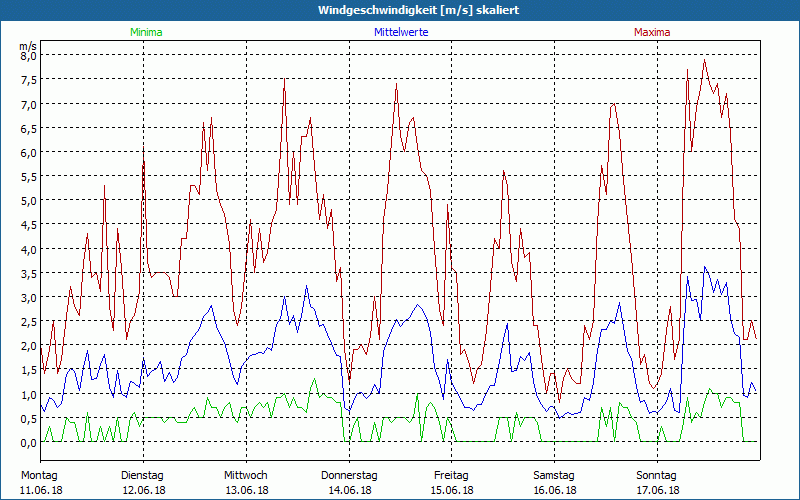
Task: Select the Mittwoch day label
Action: (245, 475)
